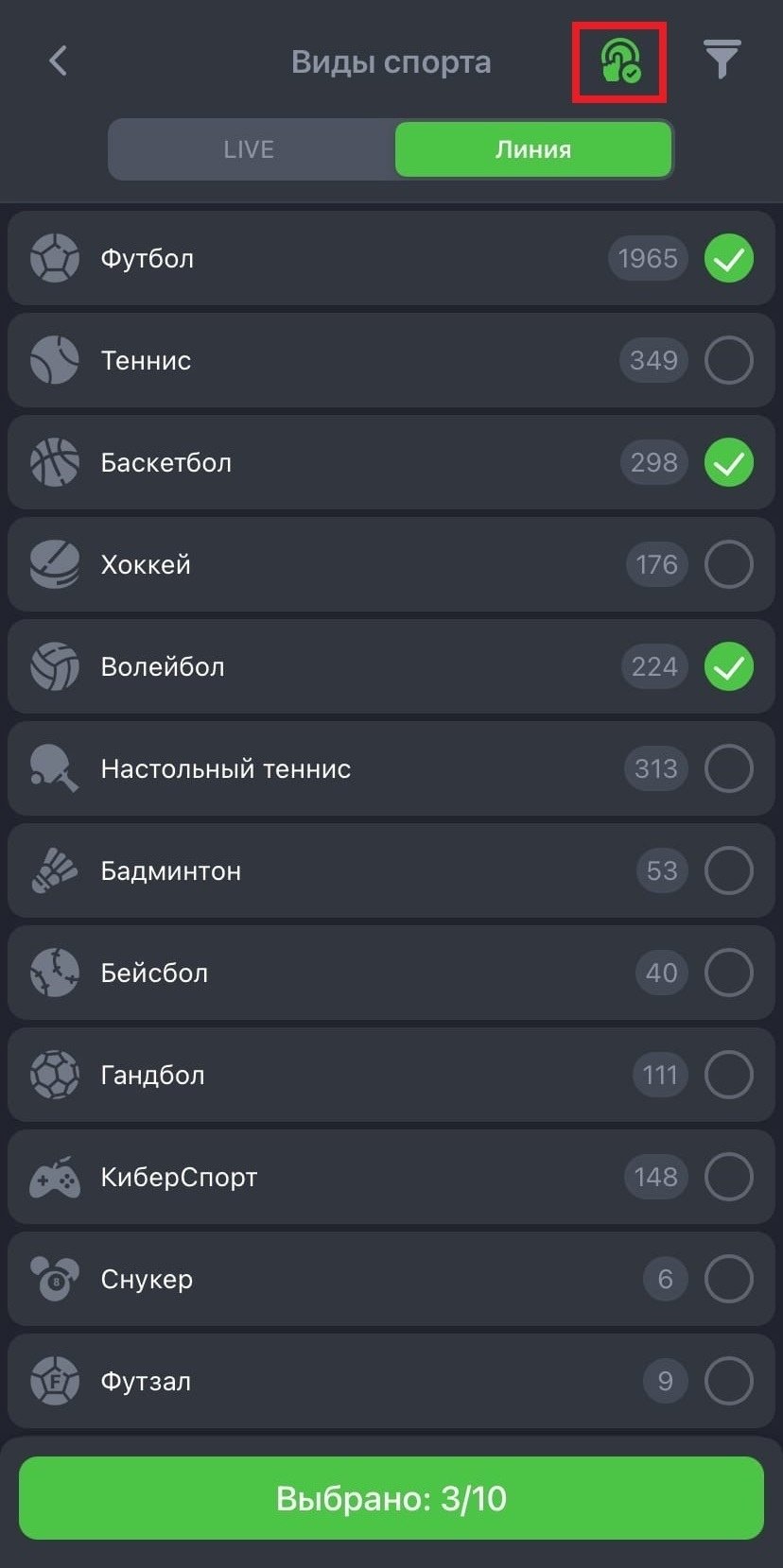Image resolution: width=783 pixels, height=1568 pixels.
Task: Switch to the LIVE tab
Action: (250, 149)
